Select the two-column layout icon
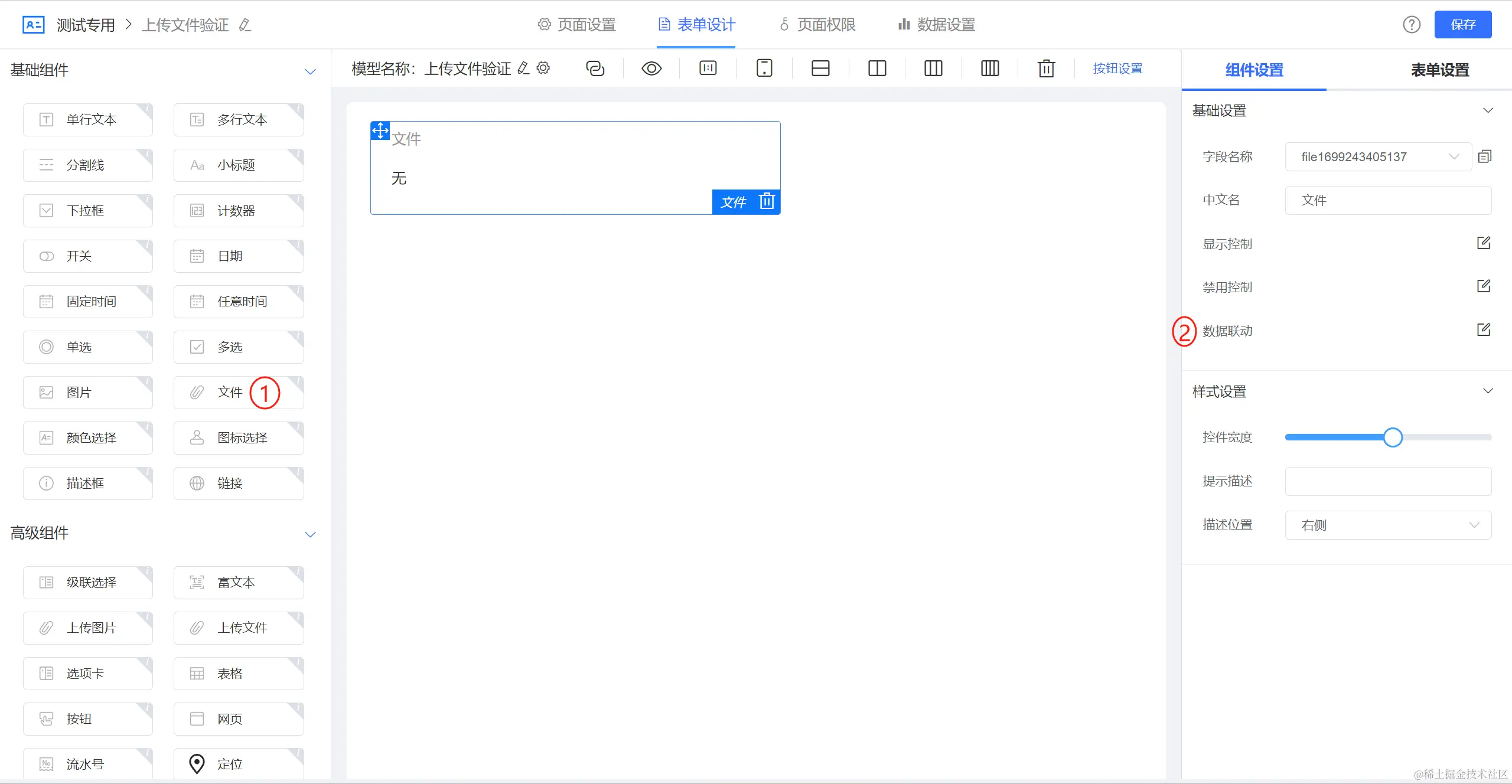This screenshot has width=1512, height=784. click(x=877, y=68)
